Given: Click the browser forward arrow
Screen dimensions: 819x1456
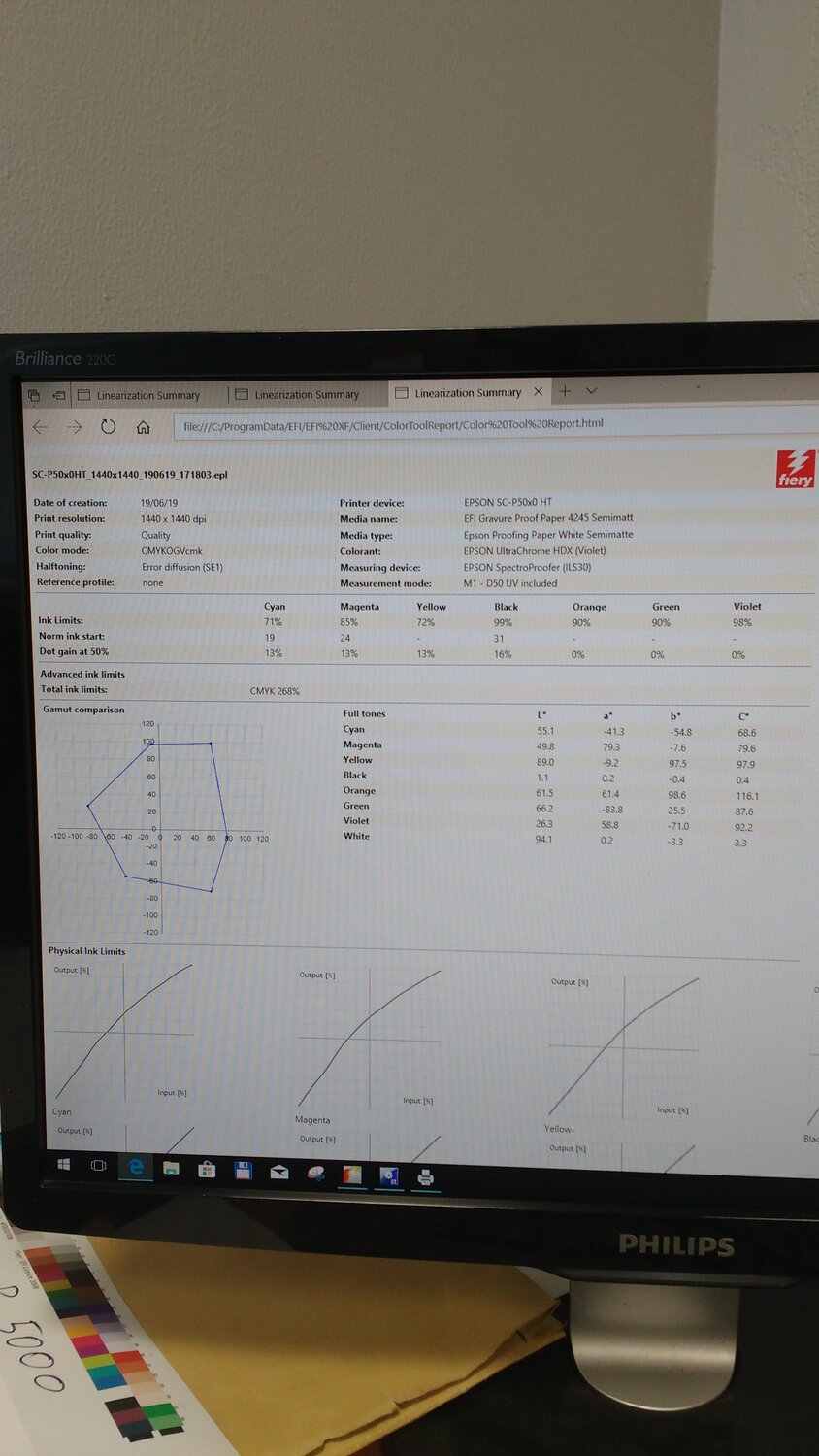Looking at the screenshot, I should click(x=74, y=427).
